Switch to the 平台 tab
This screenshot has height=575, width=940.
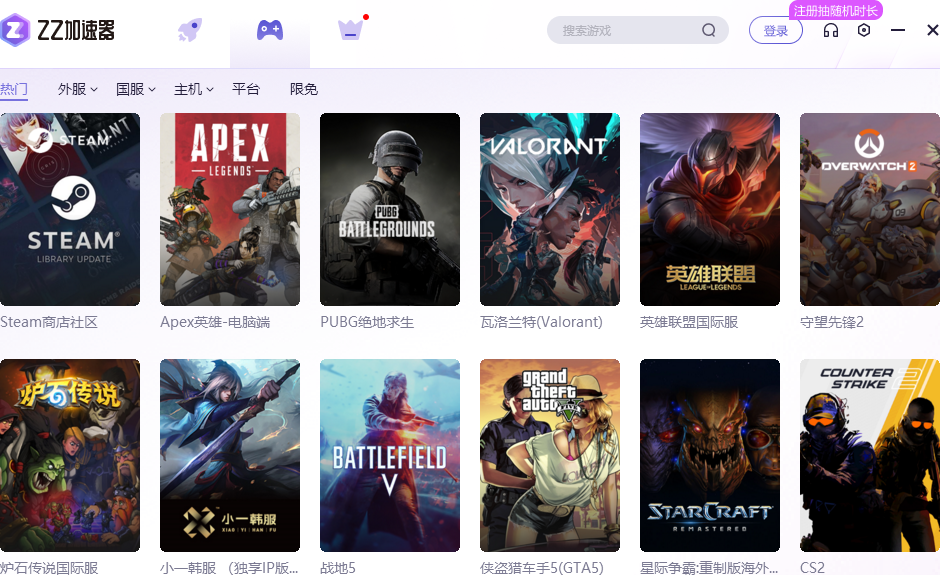(x=246, y=89)
